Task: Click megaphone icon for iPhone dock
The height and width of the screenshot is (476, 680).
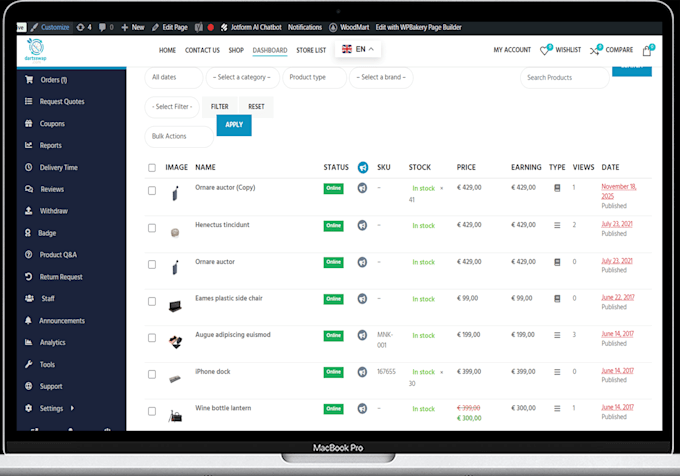Action: click(x=362, y=372)
